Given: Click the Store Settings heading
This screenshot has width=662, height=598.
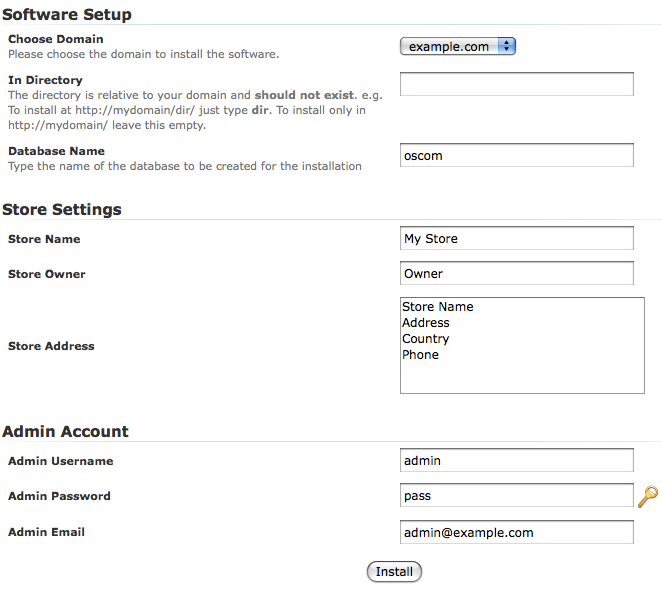Looking at the screenshot, I should [62, 209].
